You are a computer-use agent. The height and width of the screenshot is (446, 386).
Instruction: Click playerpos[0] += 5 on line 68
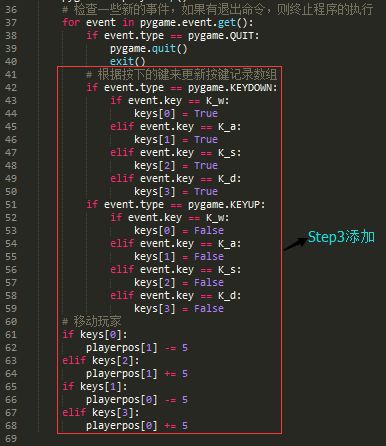click(137, 426)
